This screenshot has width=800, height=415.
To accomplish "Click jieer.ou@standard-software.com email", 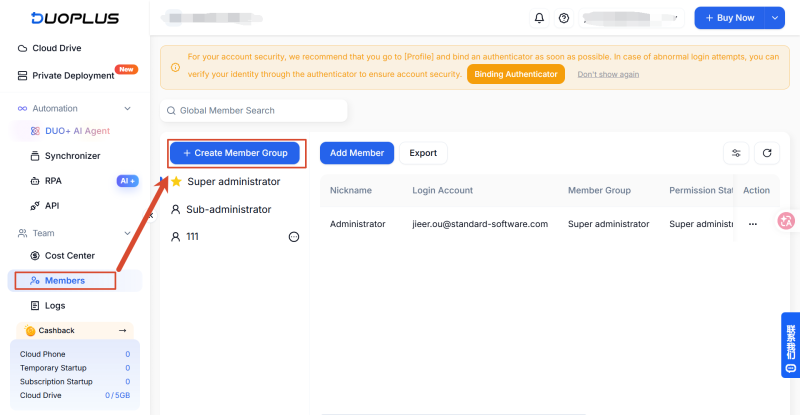I will pos(480,224).
